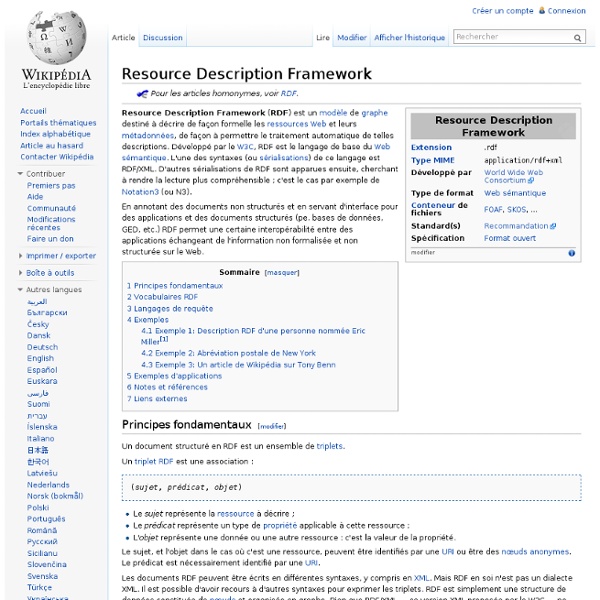Click Contacter Wikipédia link
Viewport: 600px width, 600px height.
(x=57, y=157)
